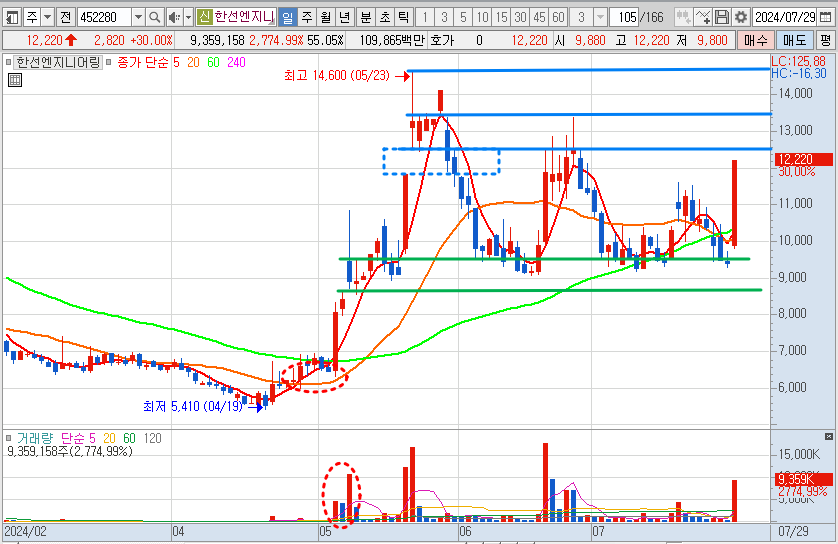Select the 45 interval button
This screenshot has height=544, width=838.
point(540,18)
